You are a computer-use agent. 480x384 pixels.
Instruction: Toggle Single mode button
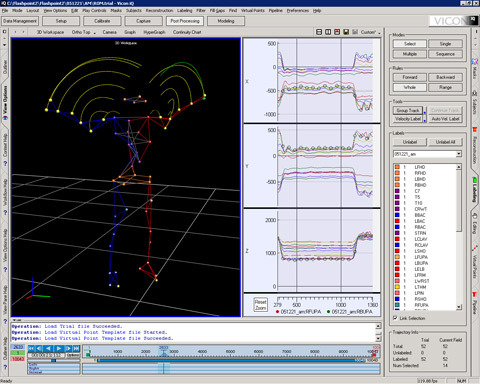coord(445,44)
